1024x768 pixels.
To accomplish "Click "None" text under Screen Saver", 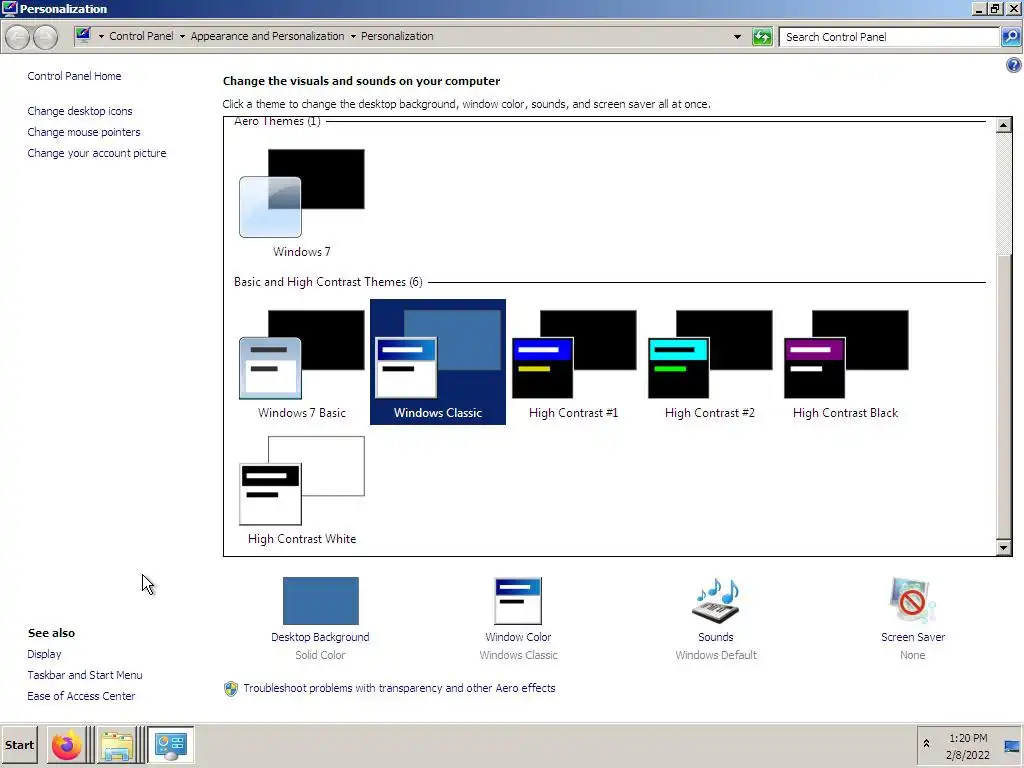I will coord(912,655).
